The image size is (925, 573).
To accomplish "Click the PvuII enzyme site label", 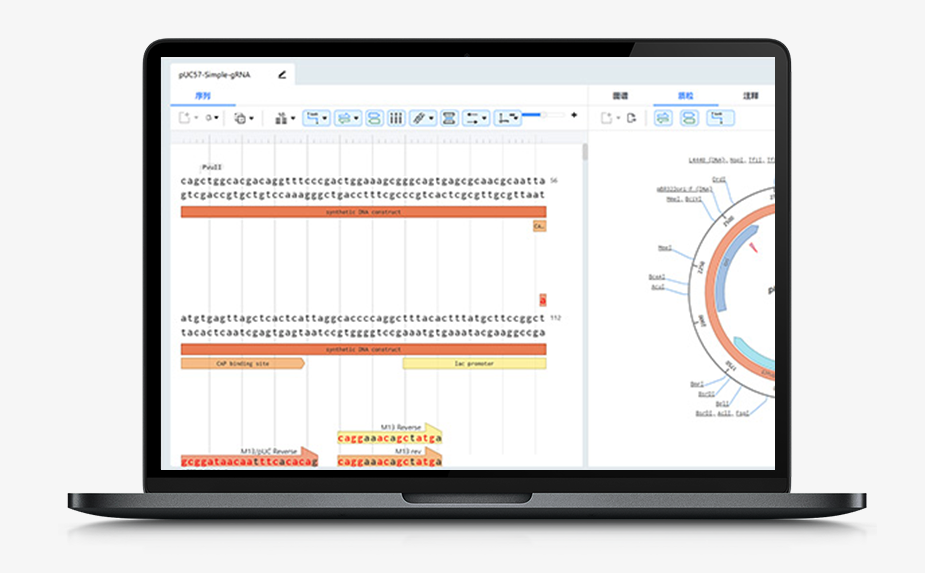I will [212, 167].
